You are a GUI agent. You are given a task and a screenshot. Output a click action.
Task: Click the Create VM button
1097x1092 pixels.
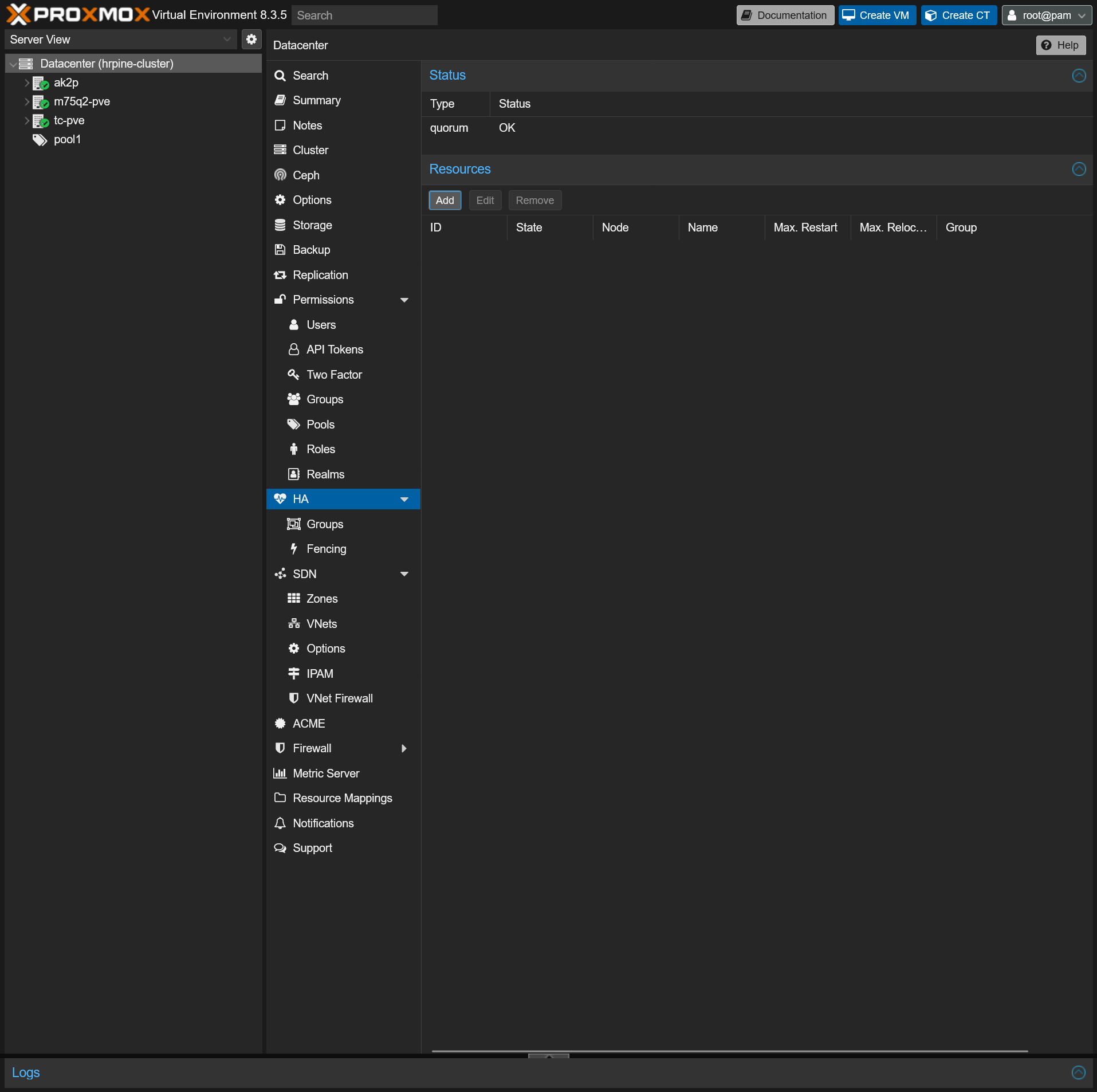coord(876,15)
